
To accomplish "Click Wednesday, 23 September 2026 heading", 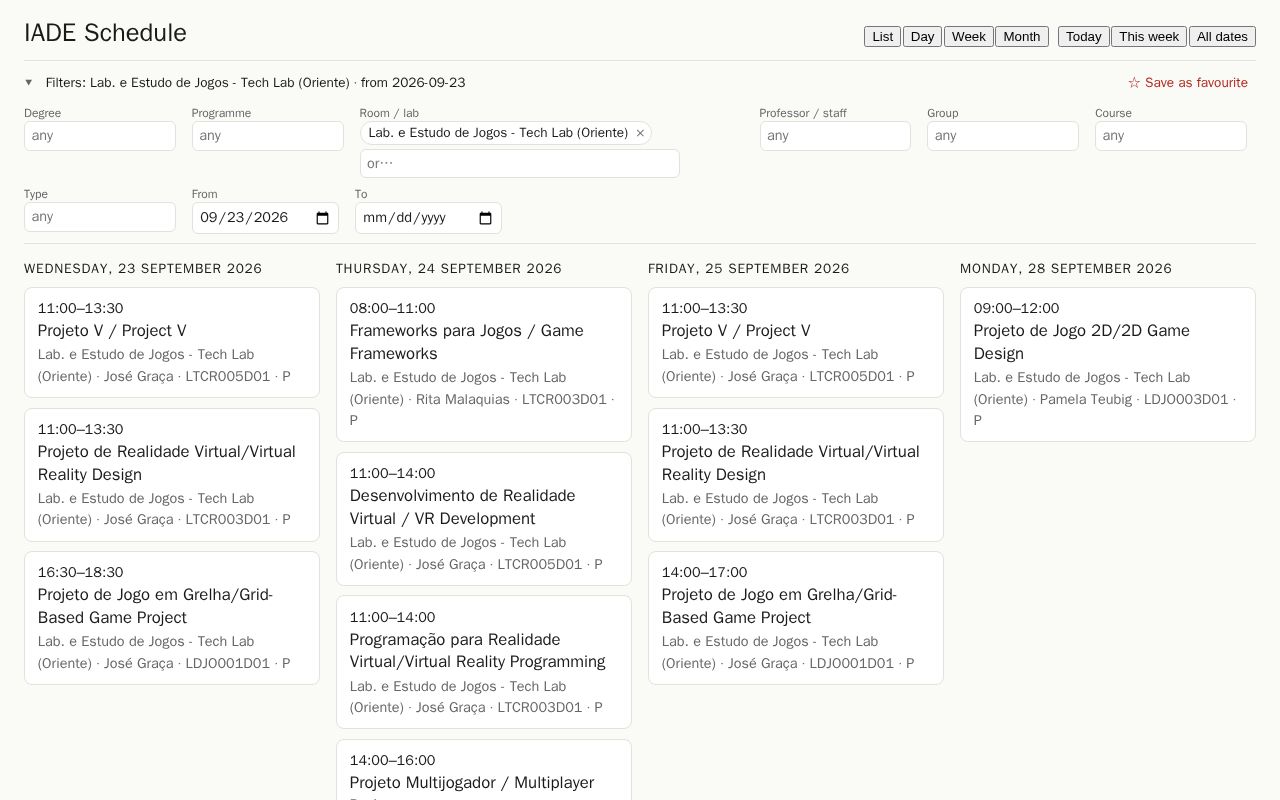I will 143,269.
